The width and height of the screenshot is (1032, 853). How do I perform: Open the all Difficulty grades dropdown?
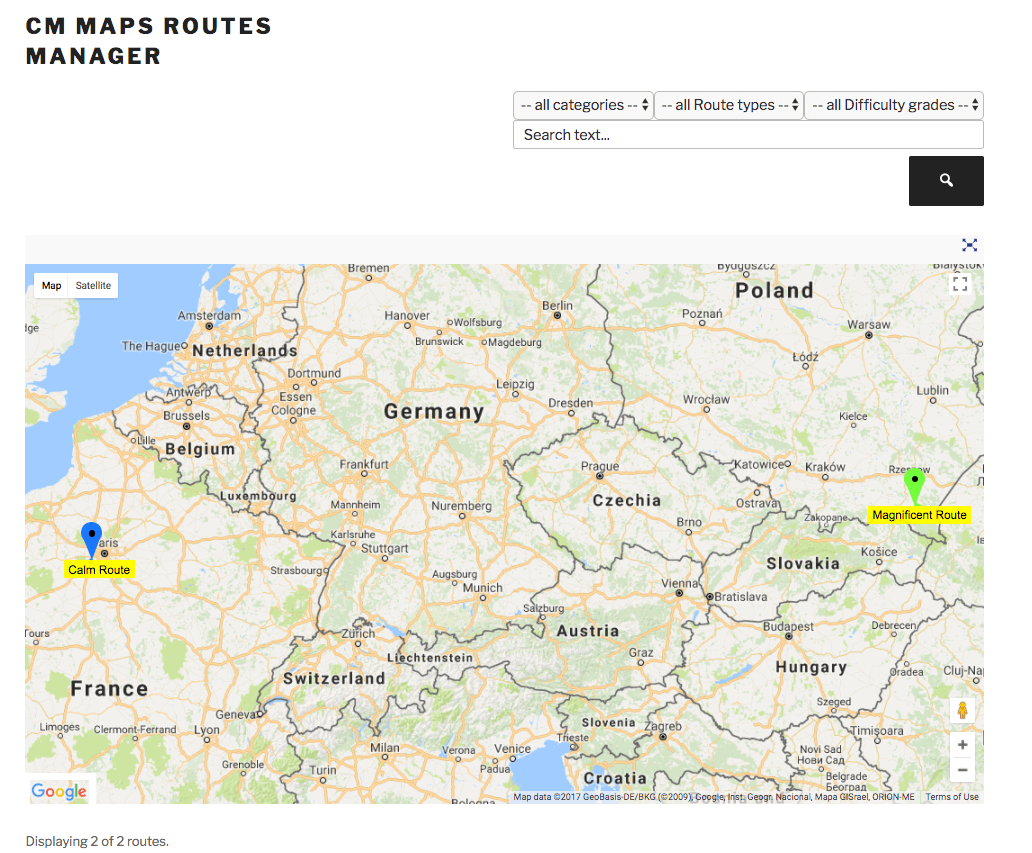(894, 105)
